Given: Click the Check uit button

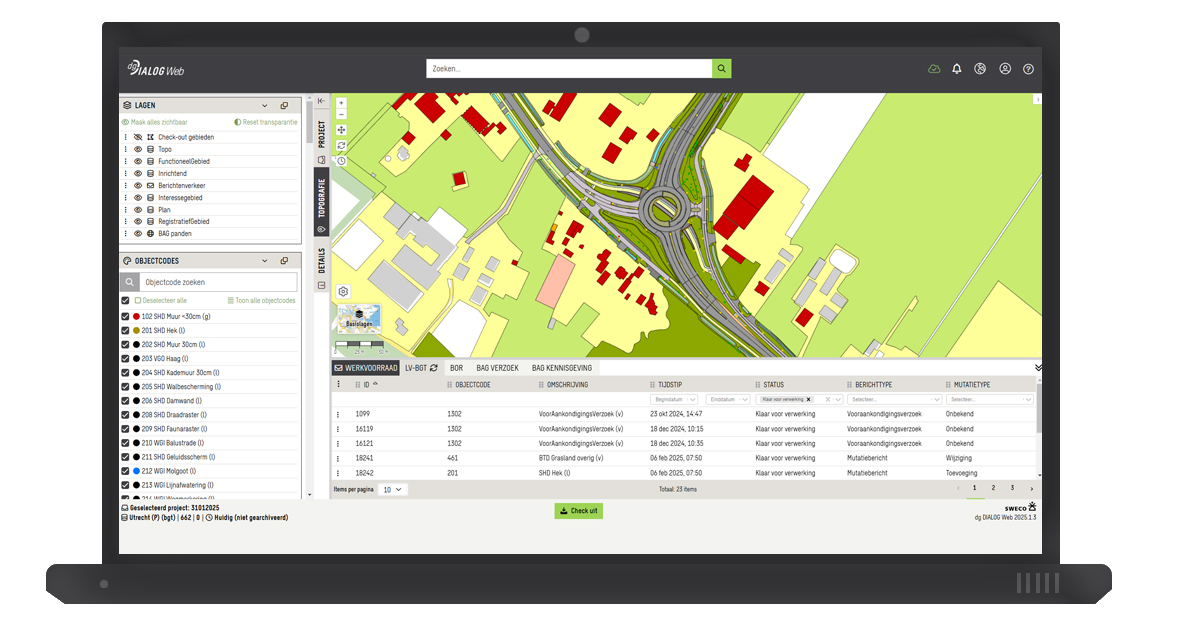Looking at the screenshot, I should (579, 511).
